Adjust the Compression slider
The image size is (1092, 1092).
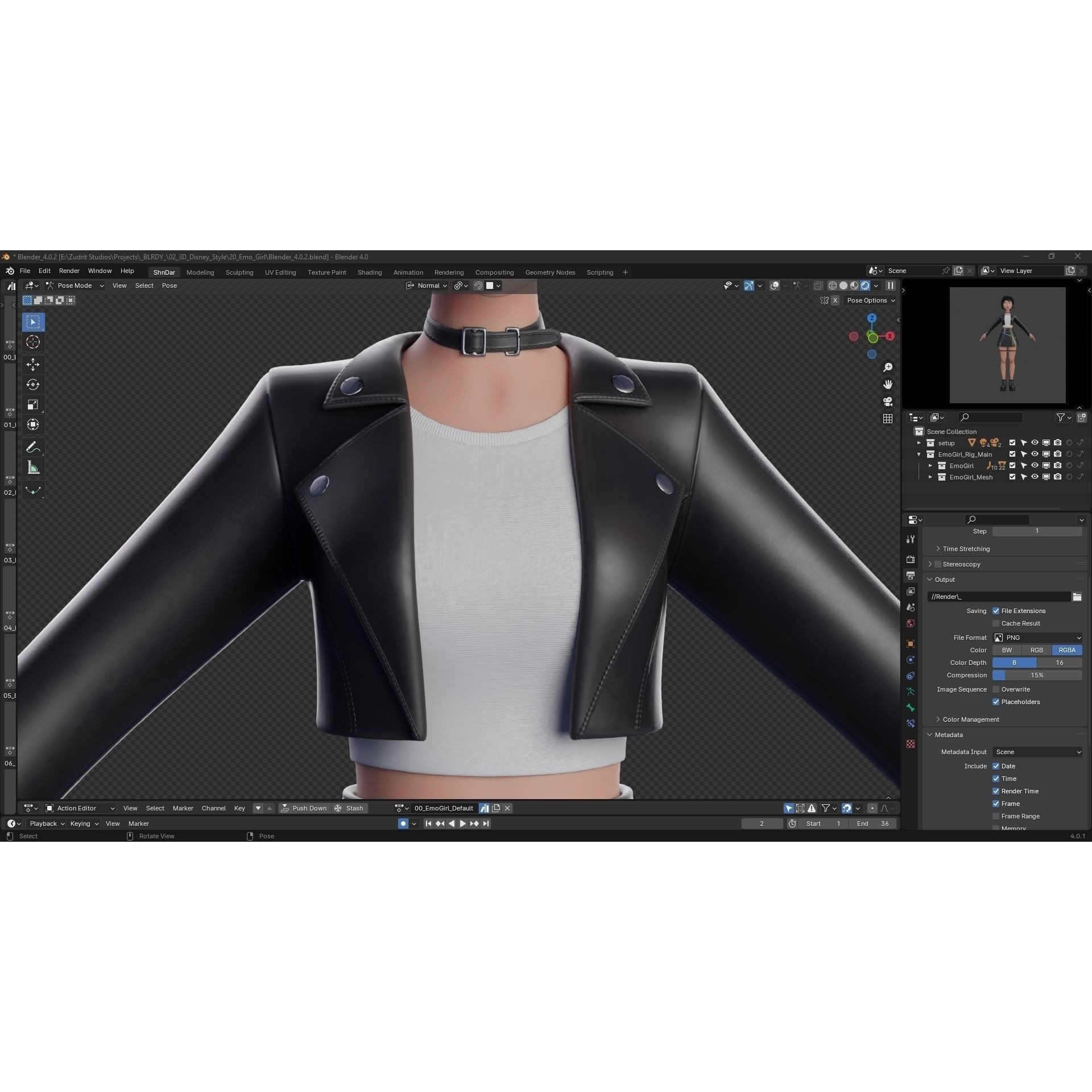pyautogui.click(x=1037, y=675)
